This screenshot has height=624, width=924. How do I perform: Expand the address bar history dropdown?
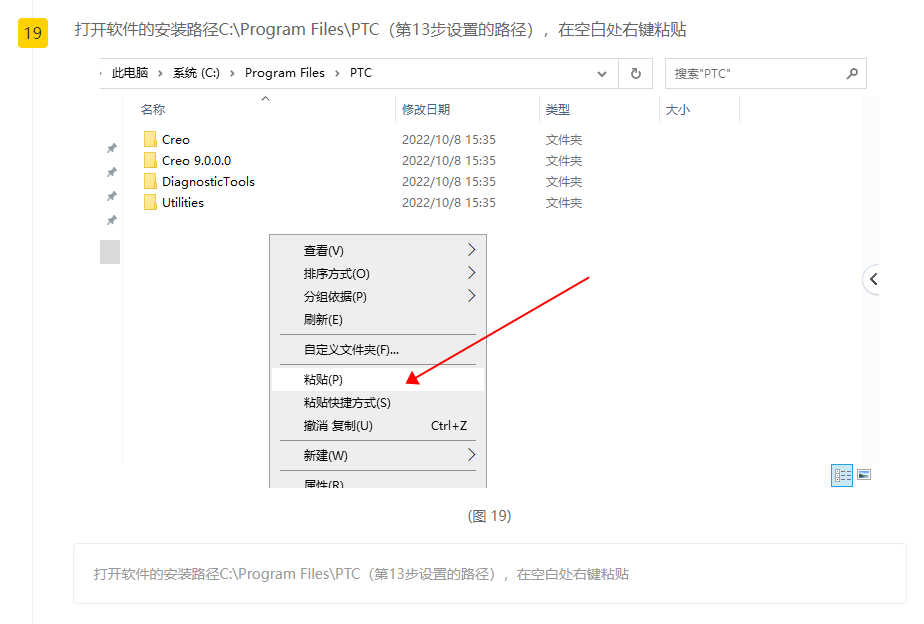(602, 74)
